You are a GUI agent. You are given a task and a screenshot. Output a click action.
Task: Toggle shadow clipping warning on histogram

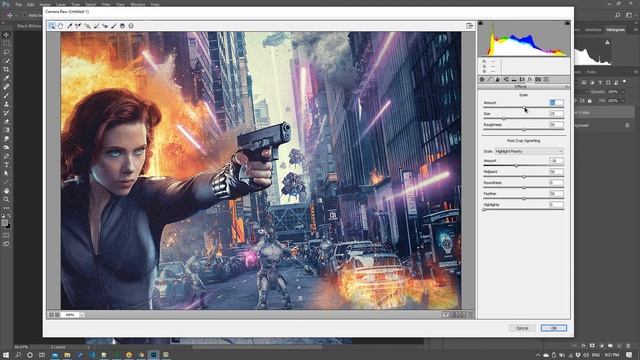click(x=480, y=23)
